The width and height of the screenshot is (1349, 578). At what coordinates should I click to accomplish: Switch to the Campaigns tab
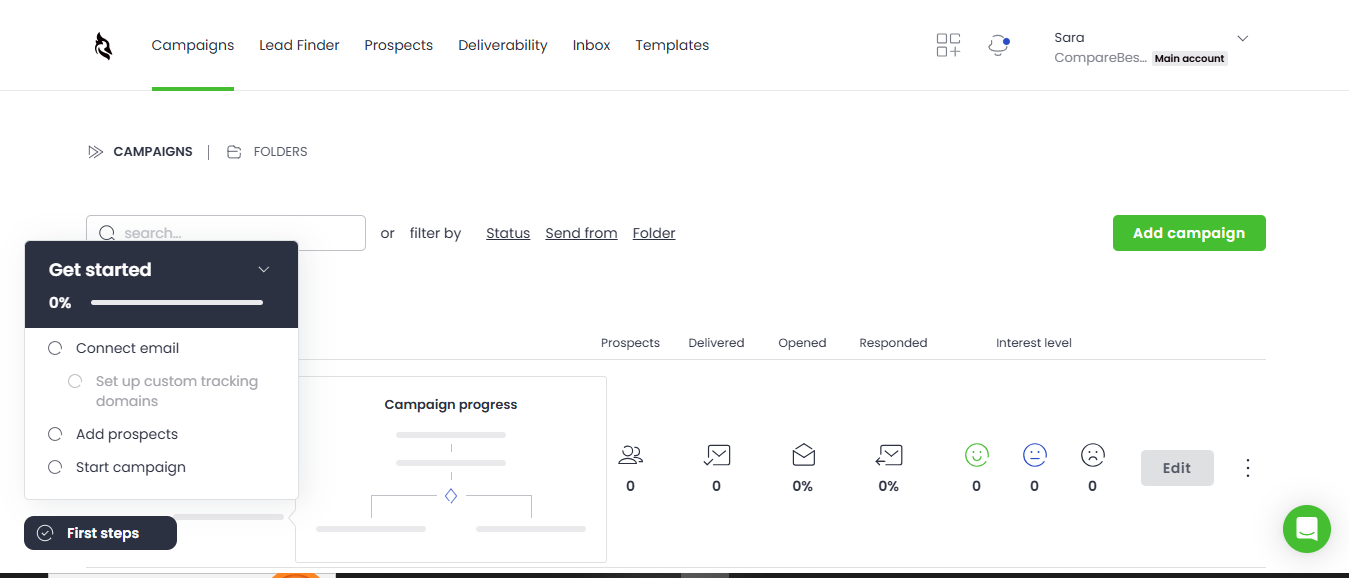tap(193, 45)
